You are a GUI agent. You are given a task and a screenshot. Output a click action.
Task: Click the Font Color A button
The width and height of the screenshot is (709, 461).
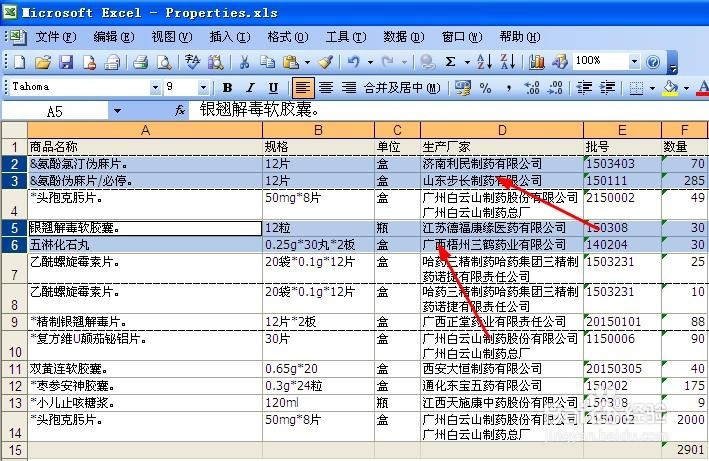(x=702, y=88)
